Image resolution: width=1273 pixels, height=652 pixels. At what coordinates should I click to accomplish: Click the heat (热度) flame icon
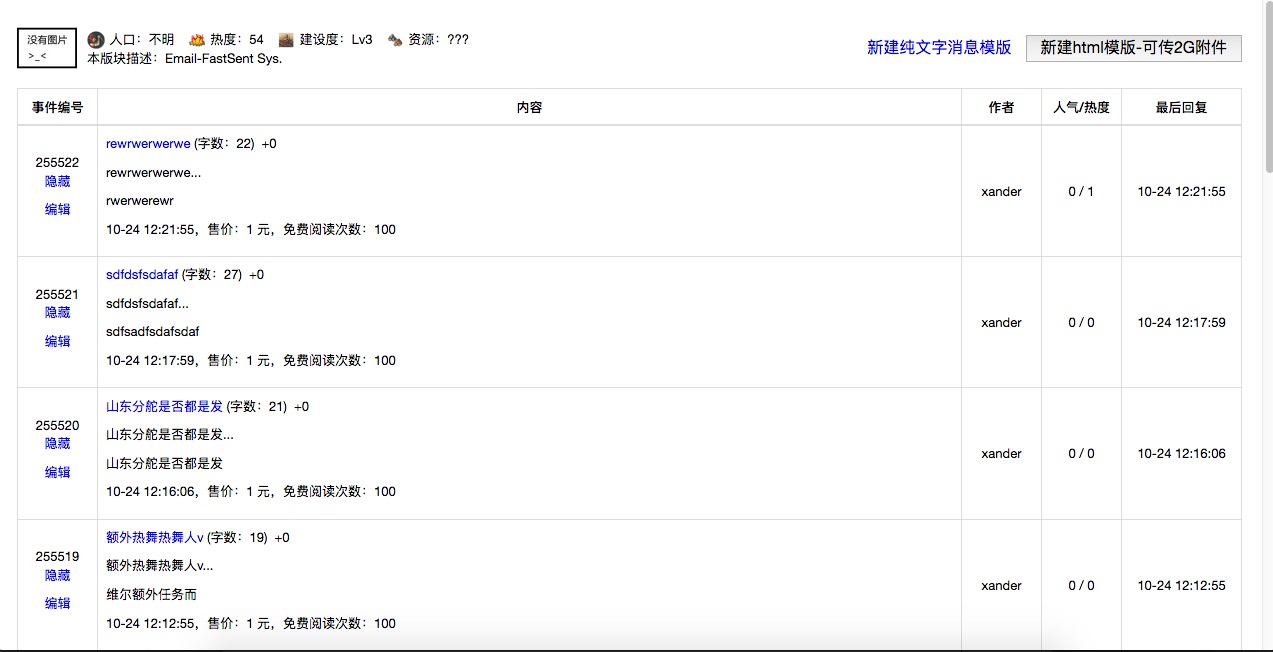point(197,40)
